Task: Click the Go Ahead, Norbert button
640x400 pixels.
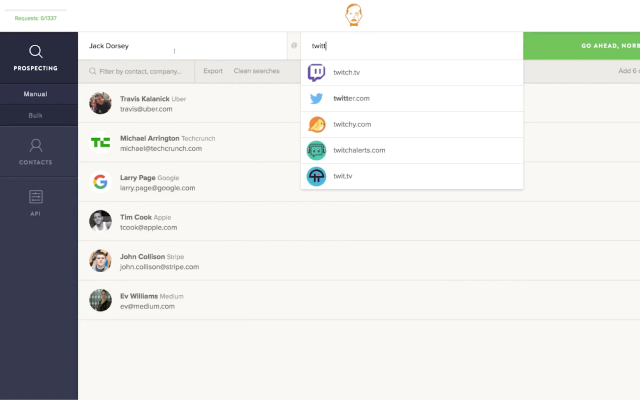Action: [x=582, y=46]
